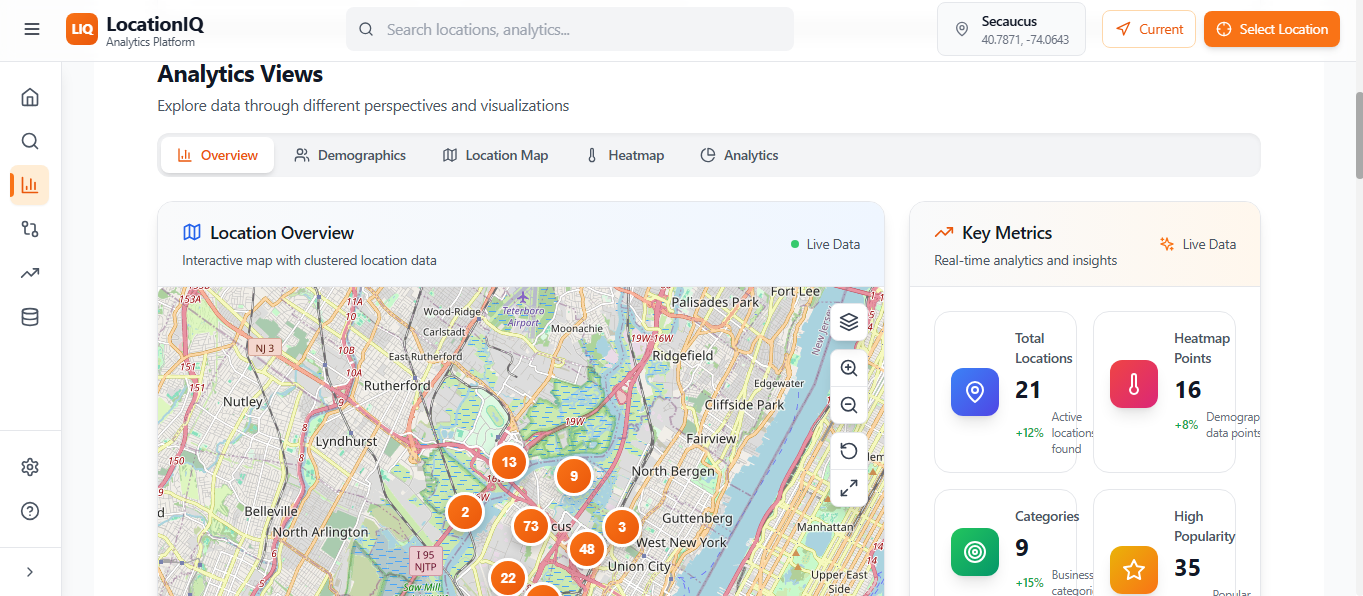
Task: Open the database sidebar icon
Action: pos(30,317)
